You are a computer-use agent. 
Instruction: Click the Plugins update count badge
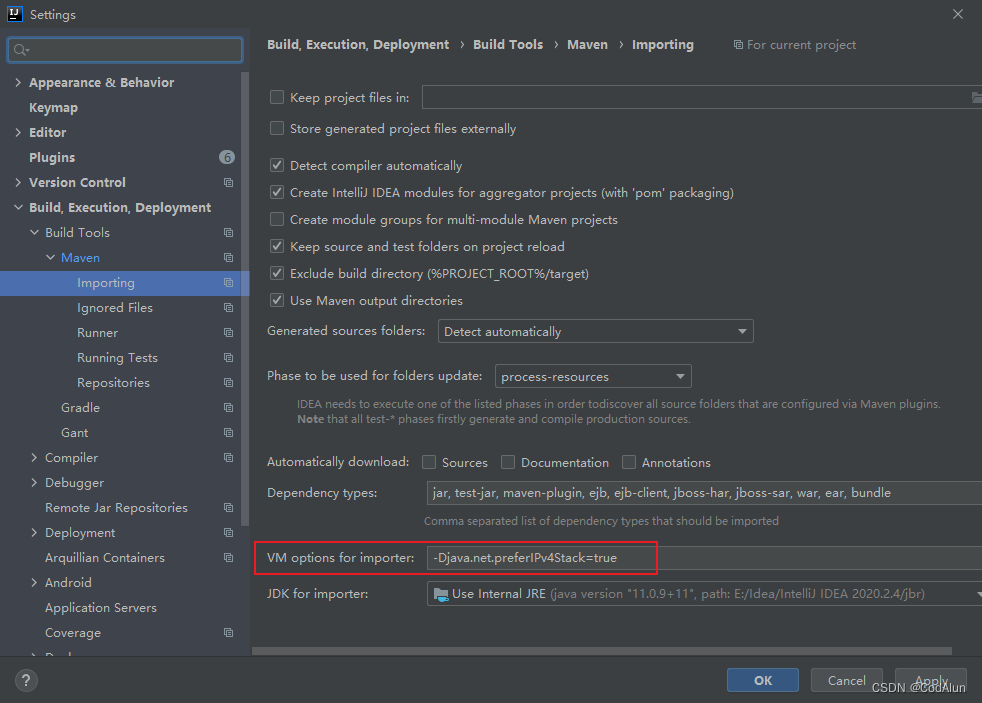(x=227, y=157)
